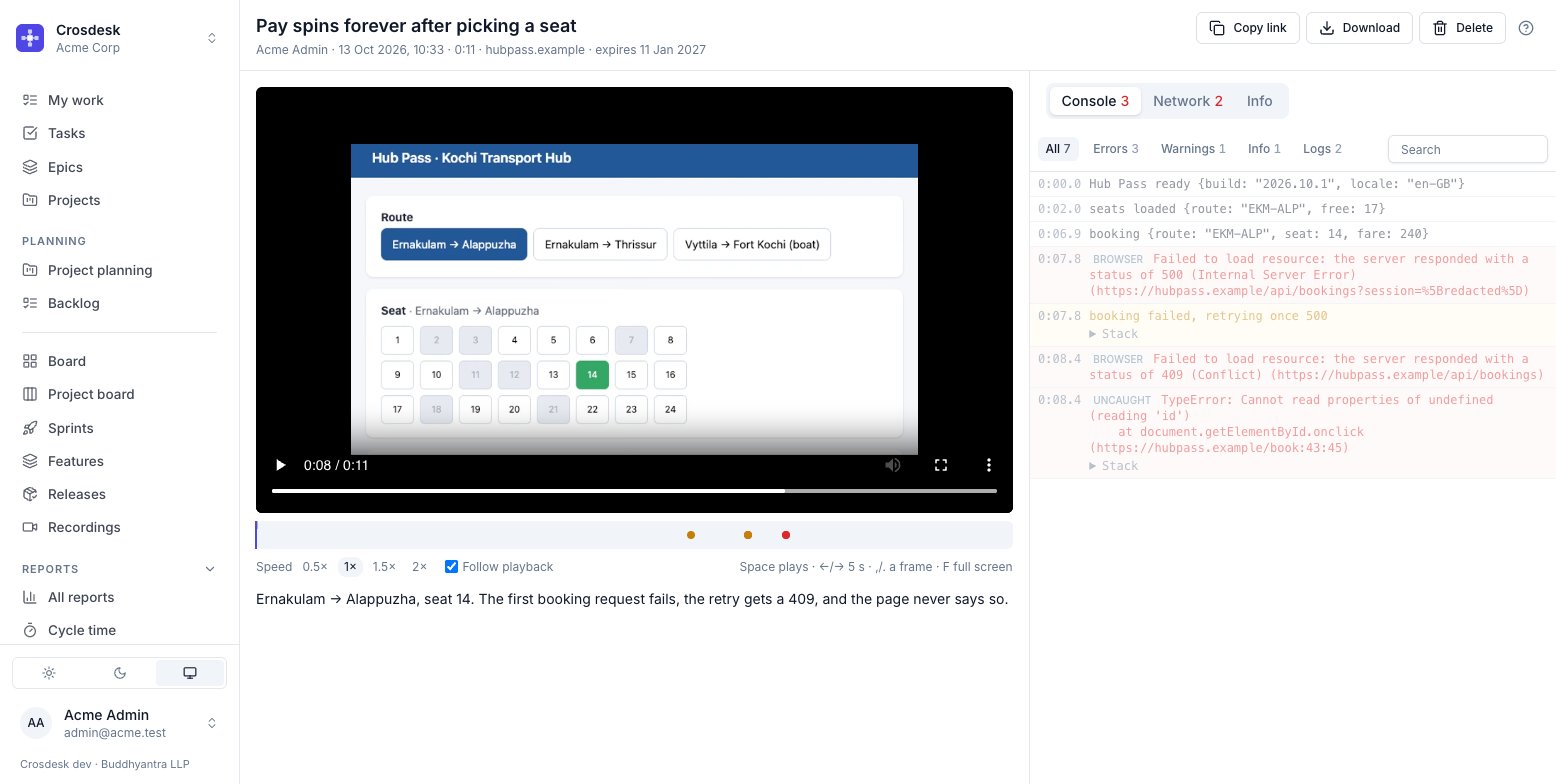Play the recording video

click(x=281, y=465)
